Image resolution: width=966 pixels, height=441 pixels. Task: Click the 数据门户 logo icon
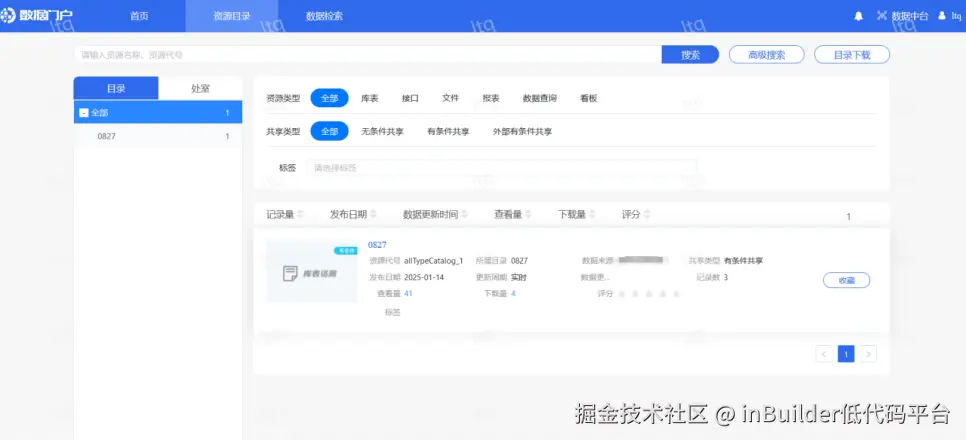(x=8, y=16)
